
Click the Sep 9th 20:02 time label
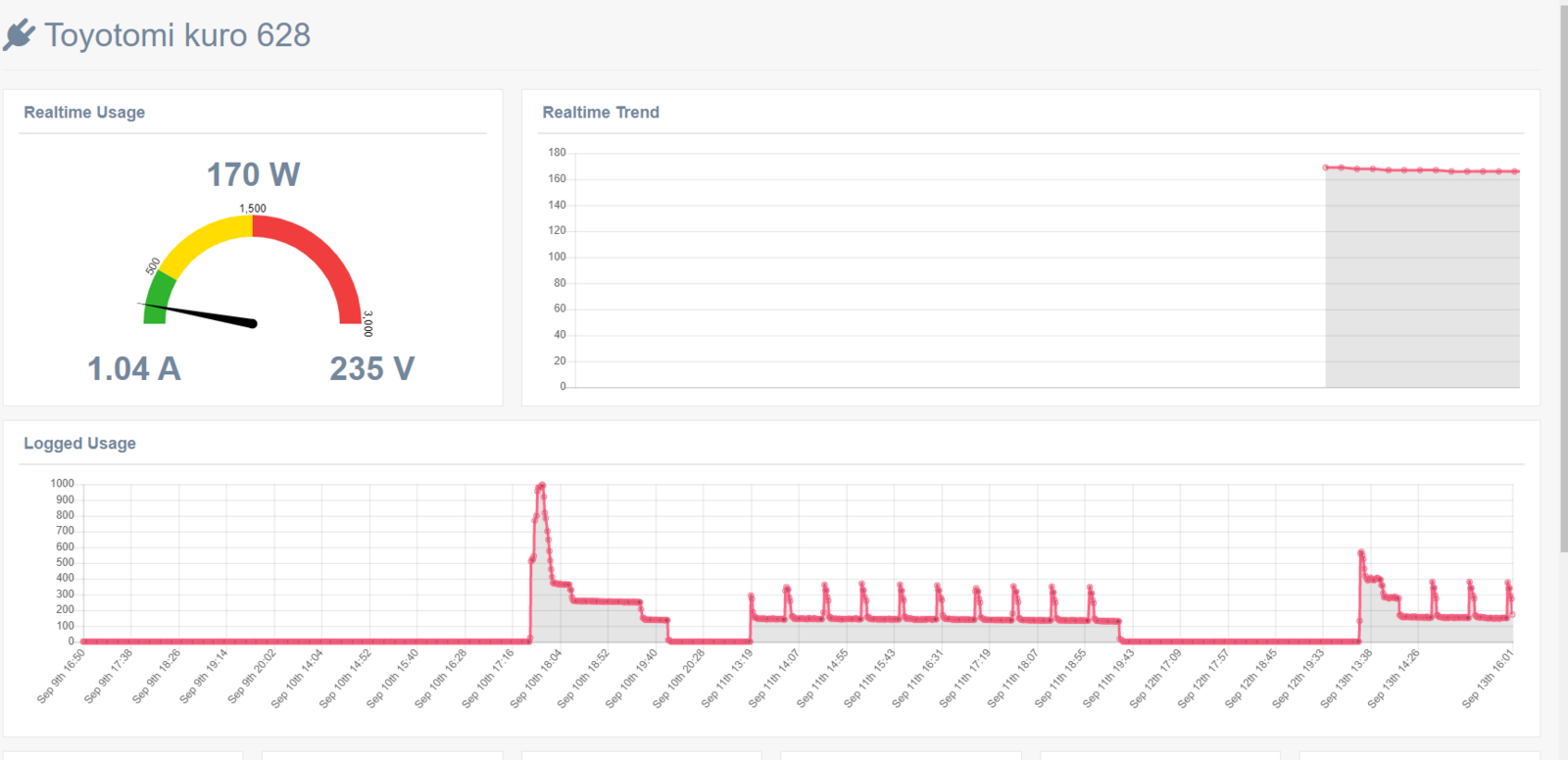(252, 676)
